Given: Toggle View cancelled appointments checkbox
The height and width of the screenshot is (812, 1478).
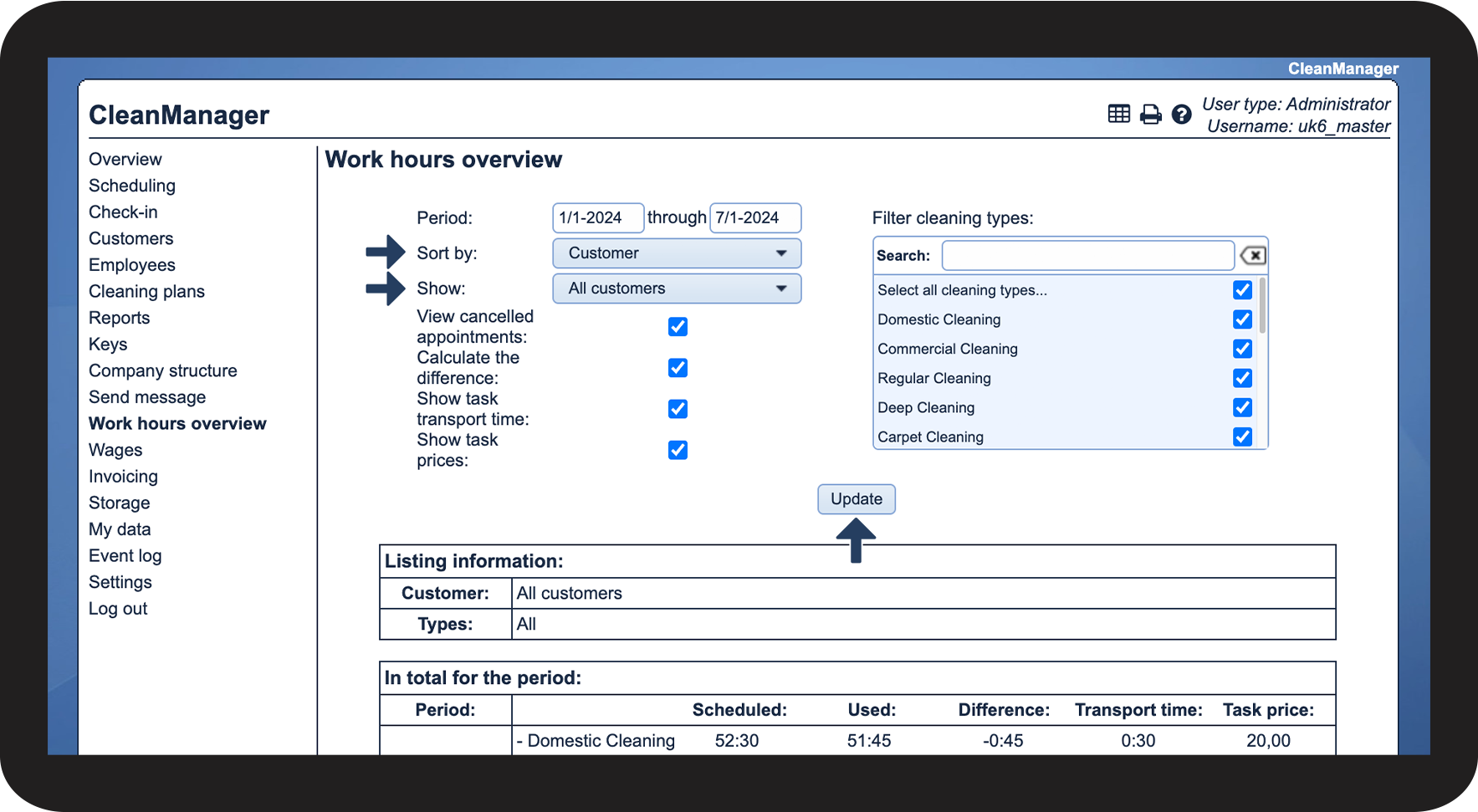Looking at the screenshot, I should [x=678, y=326].
